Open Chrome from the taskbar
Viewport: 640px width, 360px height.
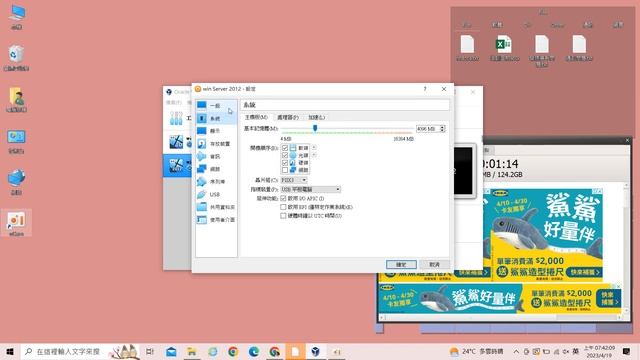233,351
